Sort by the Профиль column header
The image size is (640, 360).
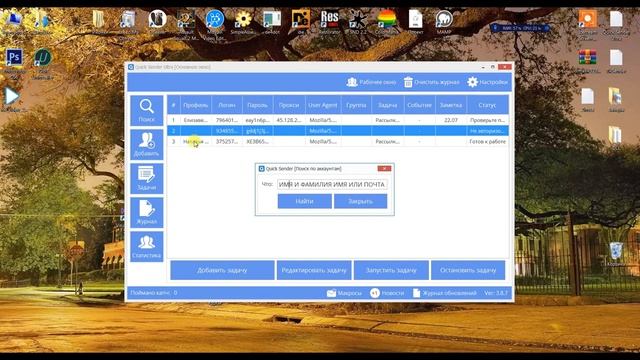pos(196,105)
